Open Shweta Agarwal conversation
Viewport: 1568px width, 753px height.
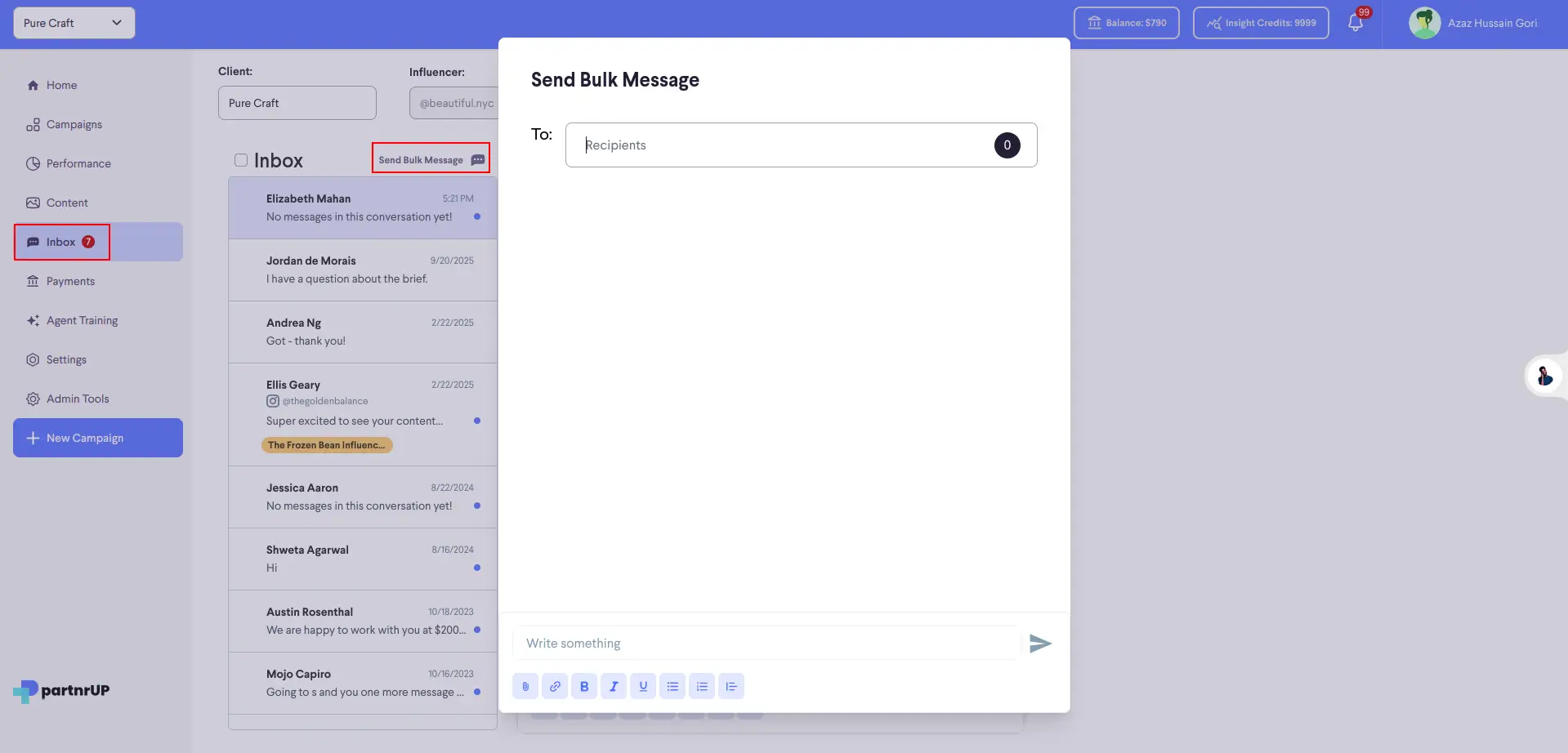tap(363, 559)
